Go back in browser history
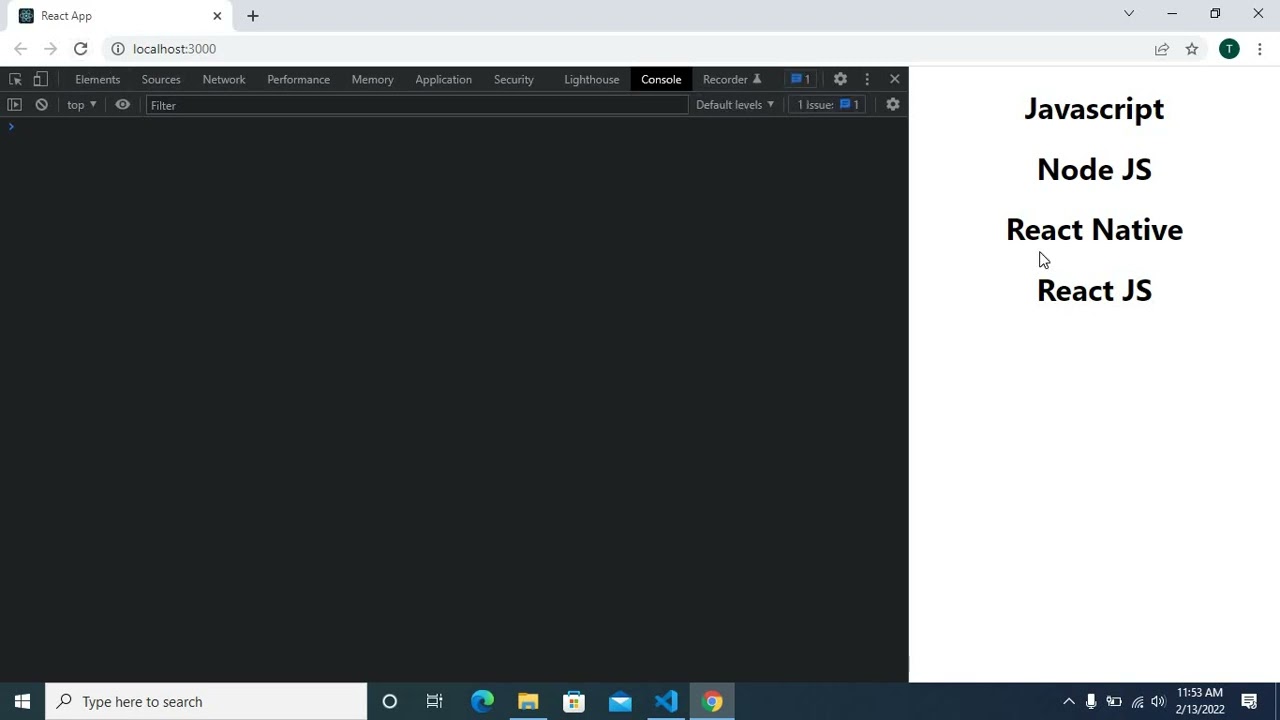The height and width of the screenshot is (720, 1280). 20,48
